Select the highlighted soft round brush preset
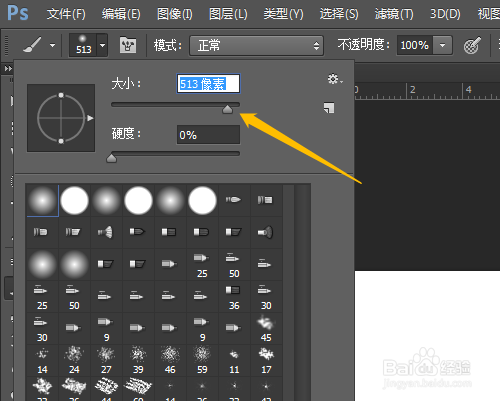The width and height of the screenshot is (500, 401). 42,200
